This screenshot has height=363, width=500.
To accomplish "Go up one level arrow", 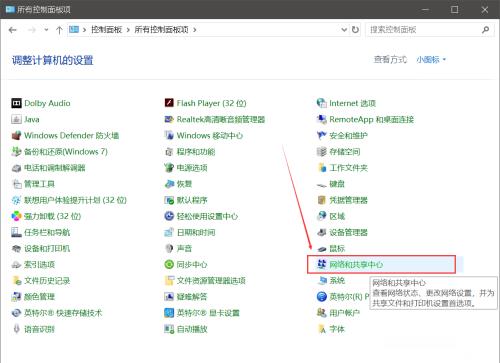I will [x=59, y=30].
